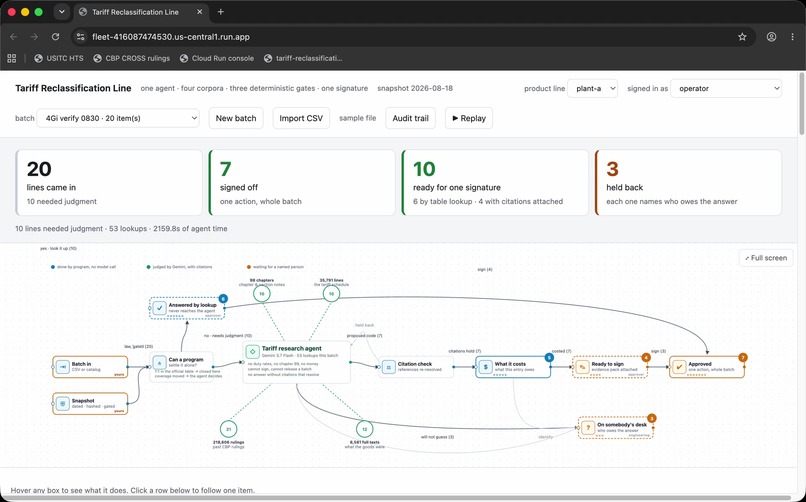
Task: Click the Batch in node icon
Action: click(x=63, y=366)
